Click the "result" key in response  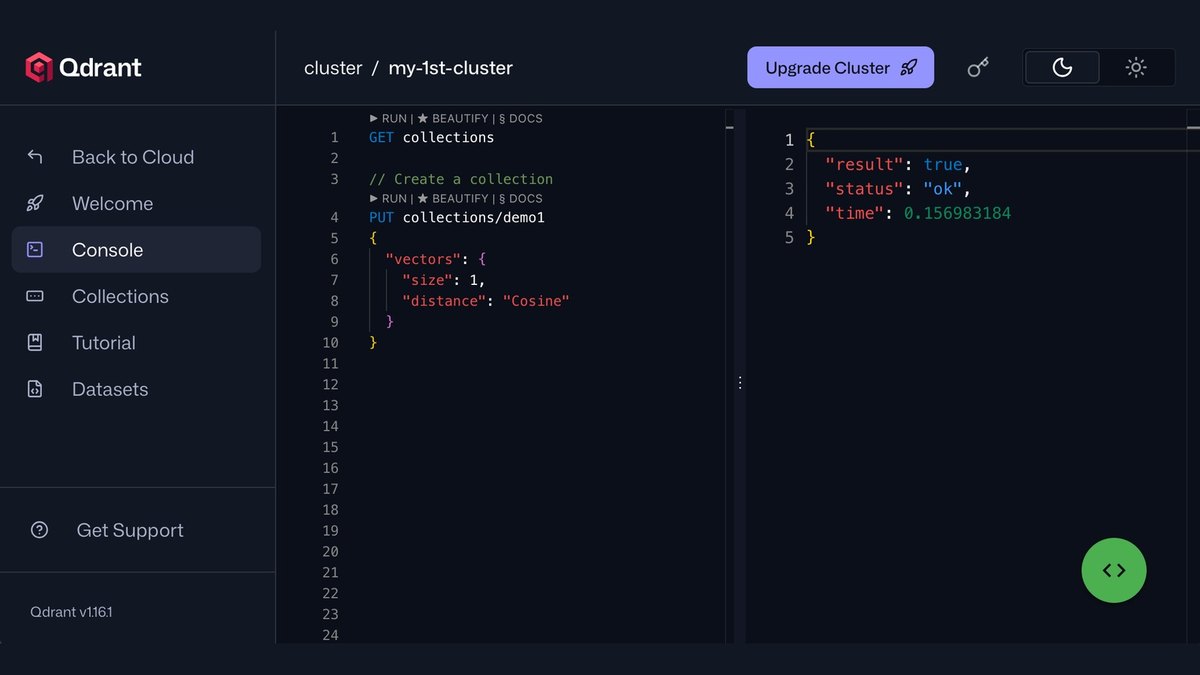pos(863,164)
